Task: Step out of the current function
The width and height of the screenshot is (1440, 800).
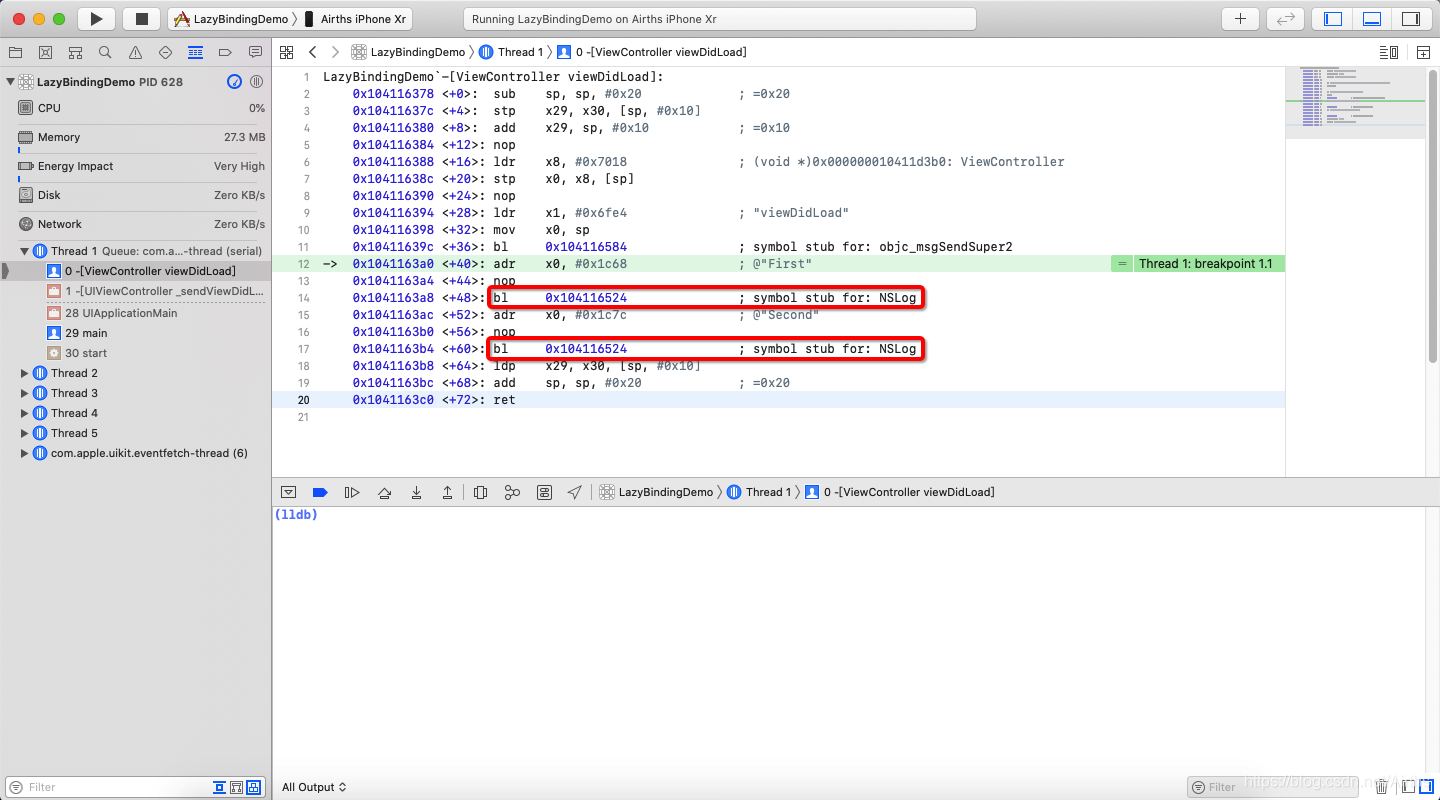Action: pos(447,492)
